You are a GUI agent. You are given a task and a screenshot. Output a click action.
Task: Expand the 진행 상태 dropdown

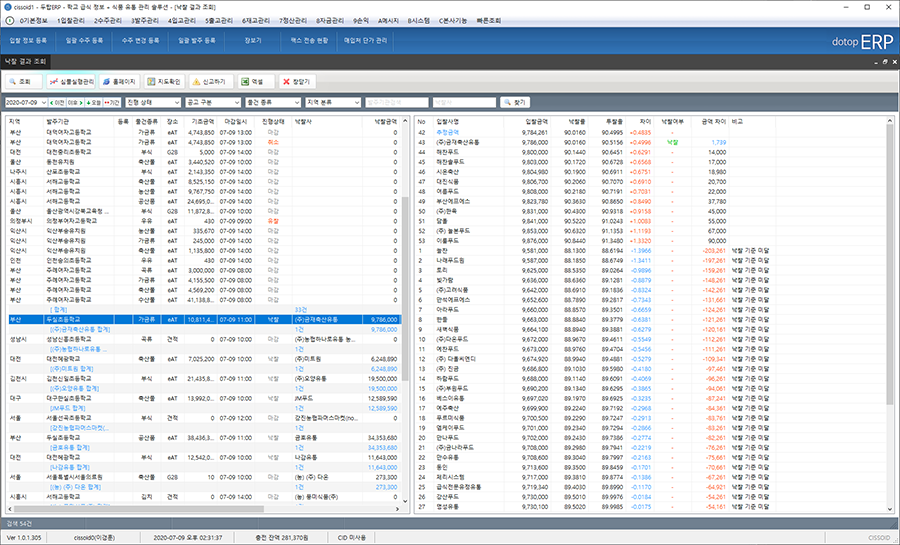[x=152, y=102]
